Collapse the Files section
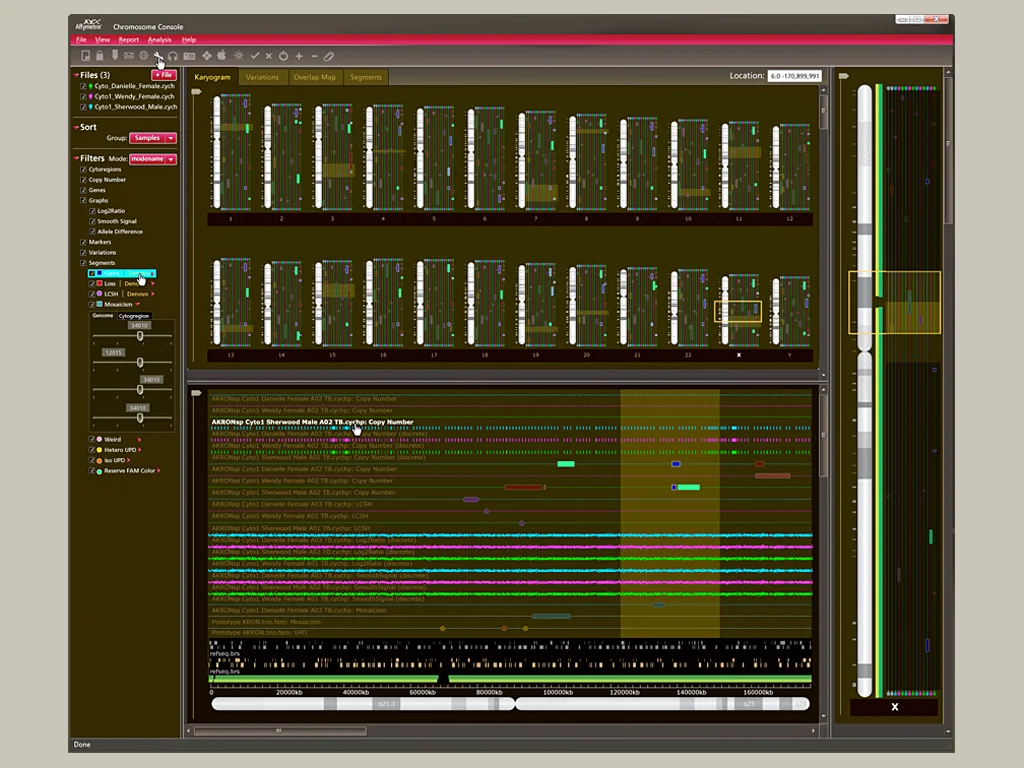 point(76,75)
